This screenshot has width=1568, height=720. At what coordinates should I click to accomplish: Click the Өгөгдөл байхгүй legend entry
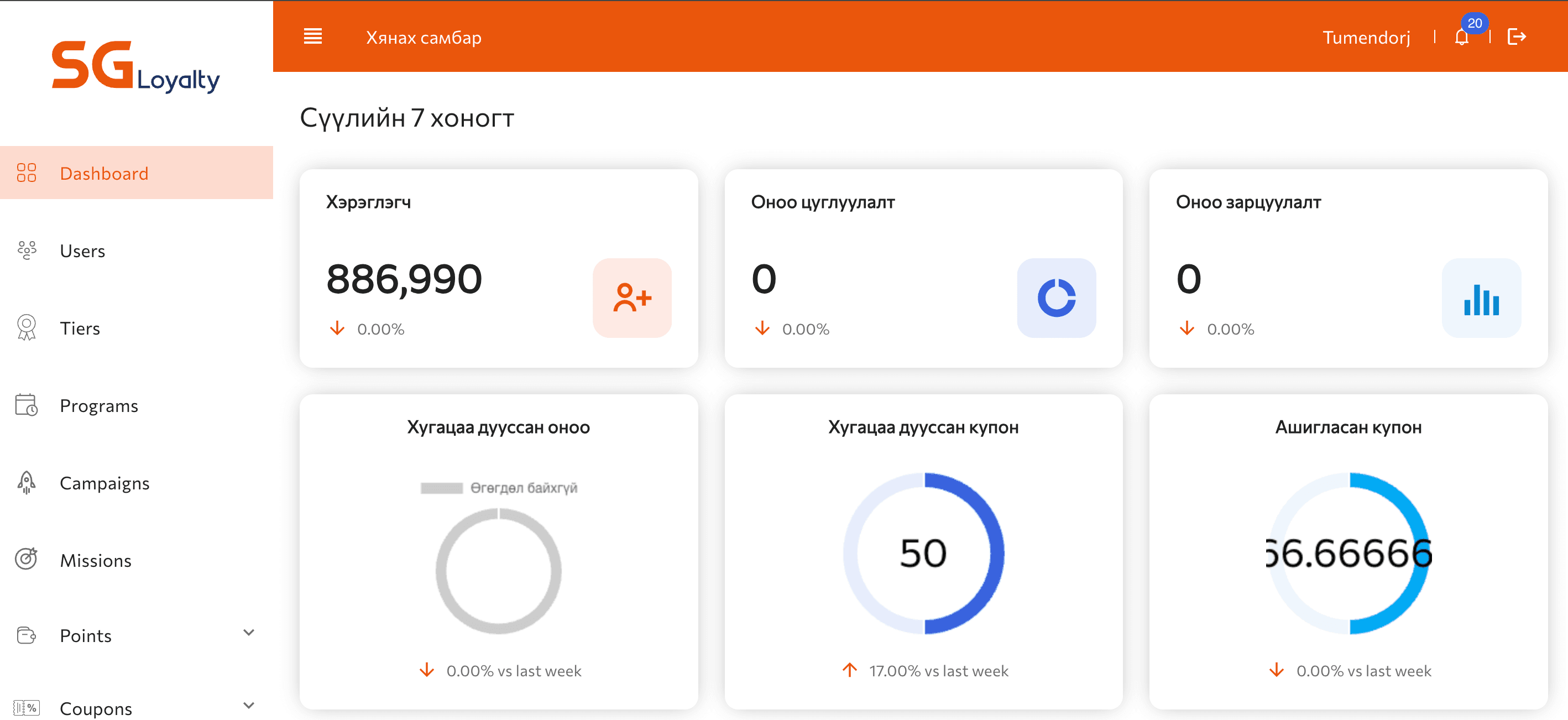click(x=499, y=488)
